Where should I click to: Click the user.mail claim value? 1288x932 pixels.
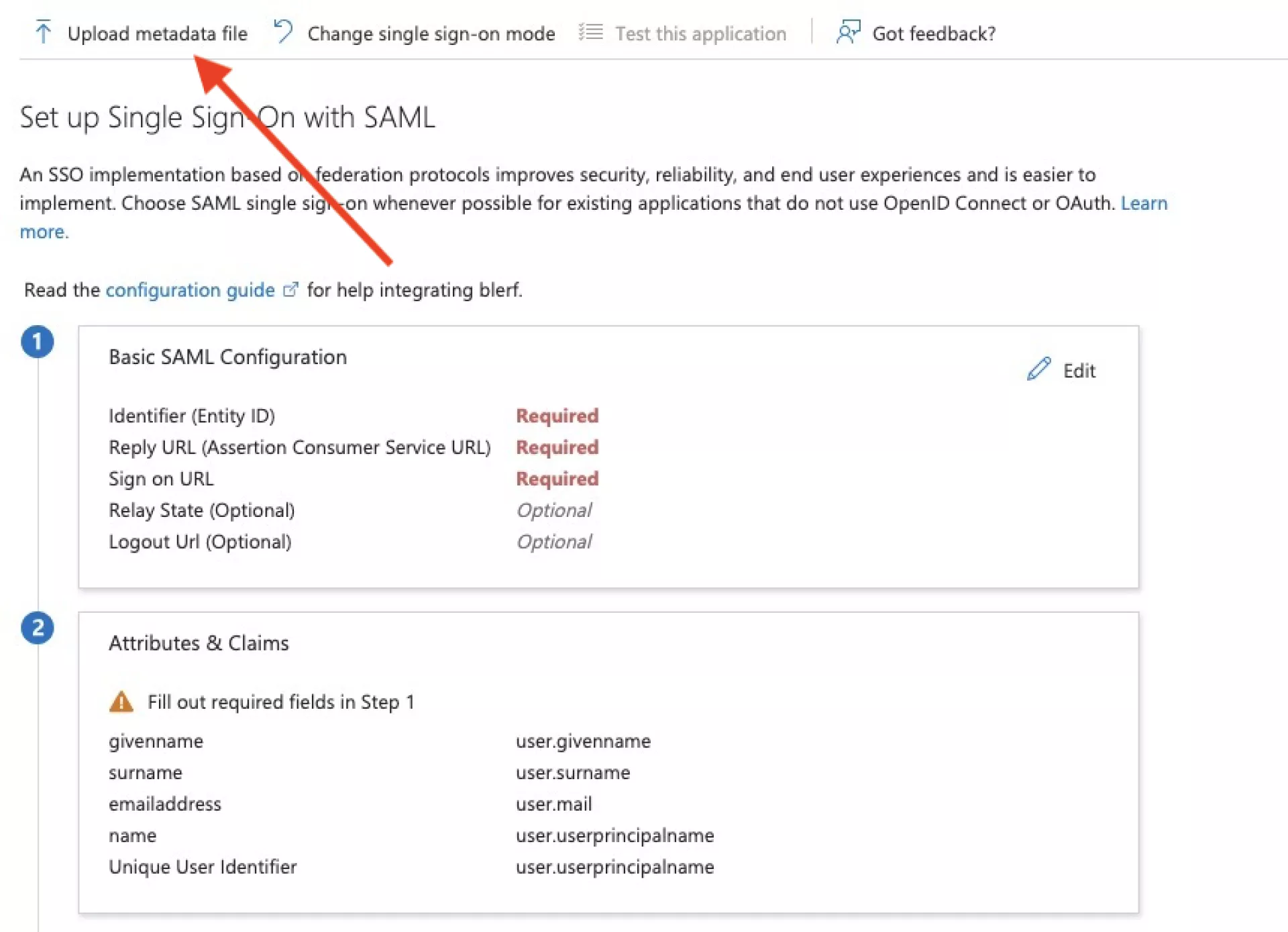pyautogui.click(x=553, y=804)
